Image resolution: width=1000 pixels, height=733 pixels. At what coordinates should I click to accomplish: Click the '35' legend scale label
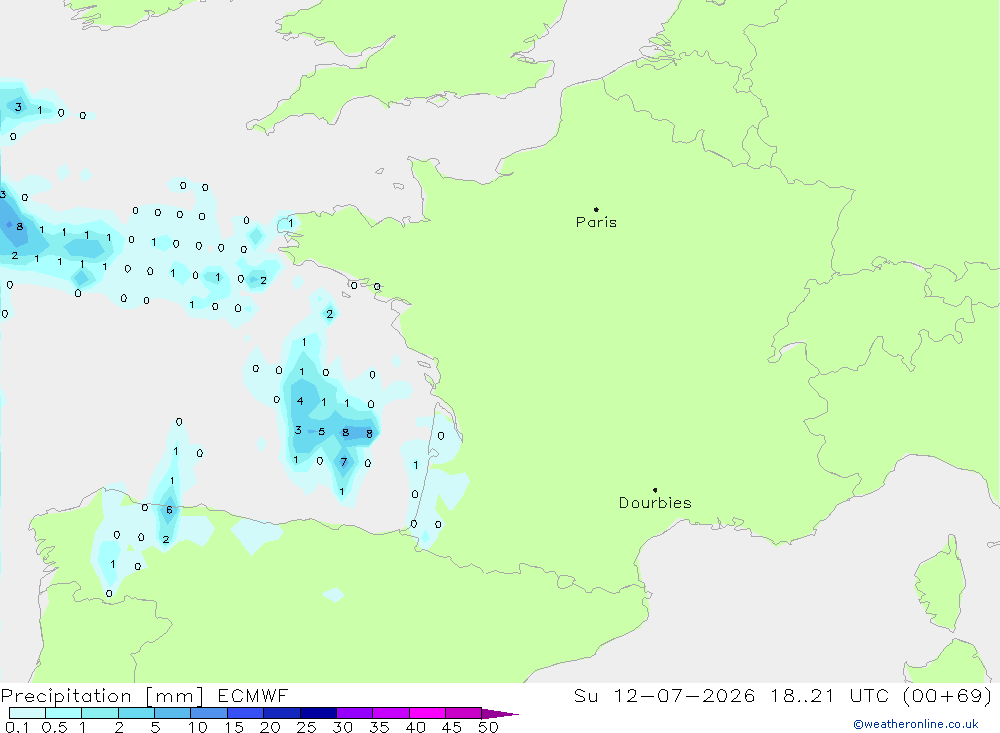[x=379, y=727]
